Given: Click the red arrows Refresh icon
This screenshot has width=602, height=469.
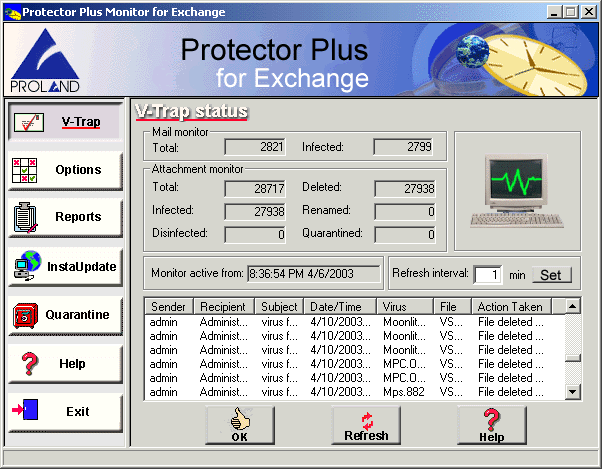Looking at the screenshot, I should click(367, 421).
